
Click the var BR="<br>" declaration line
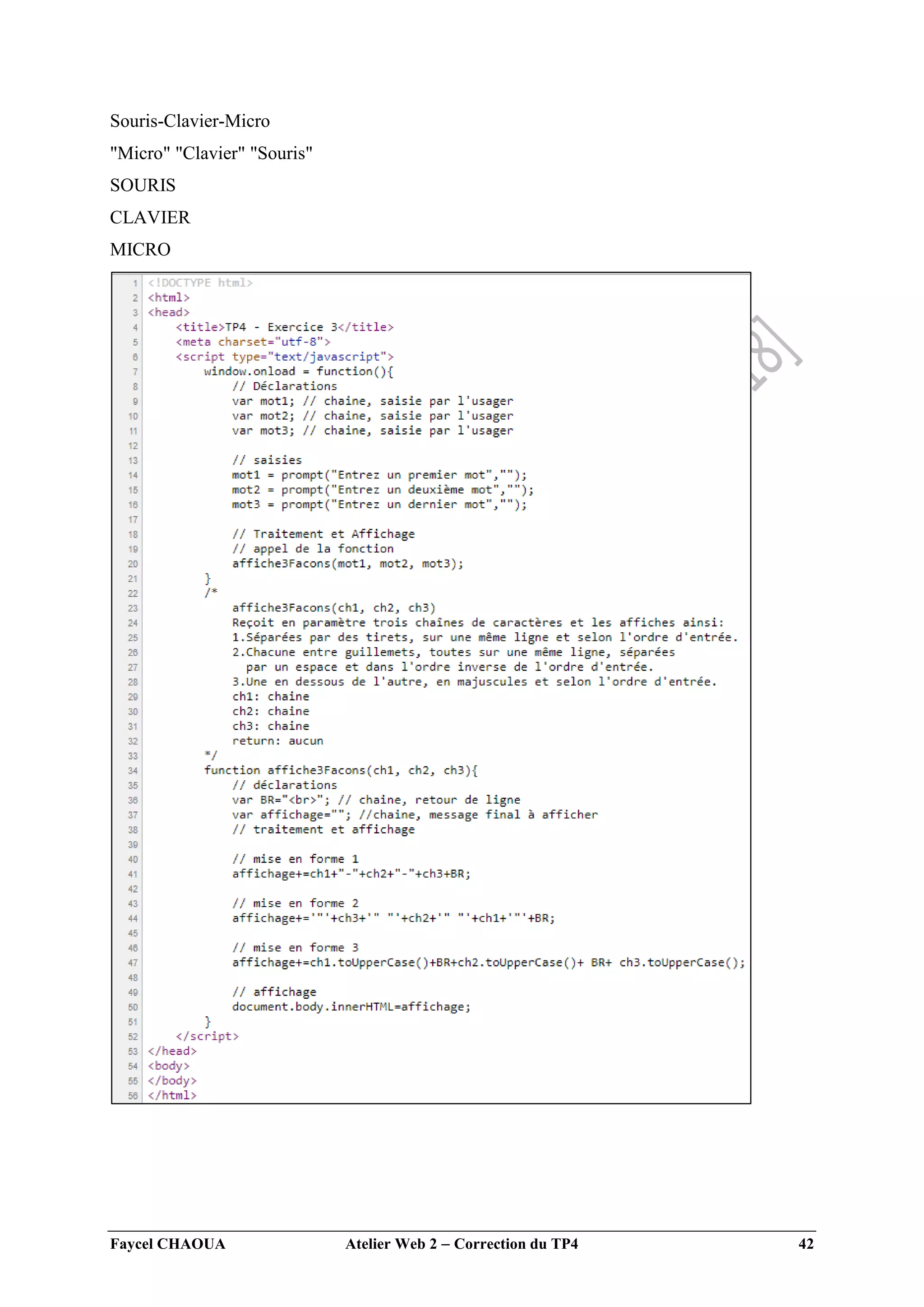tap(375, 800)
